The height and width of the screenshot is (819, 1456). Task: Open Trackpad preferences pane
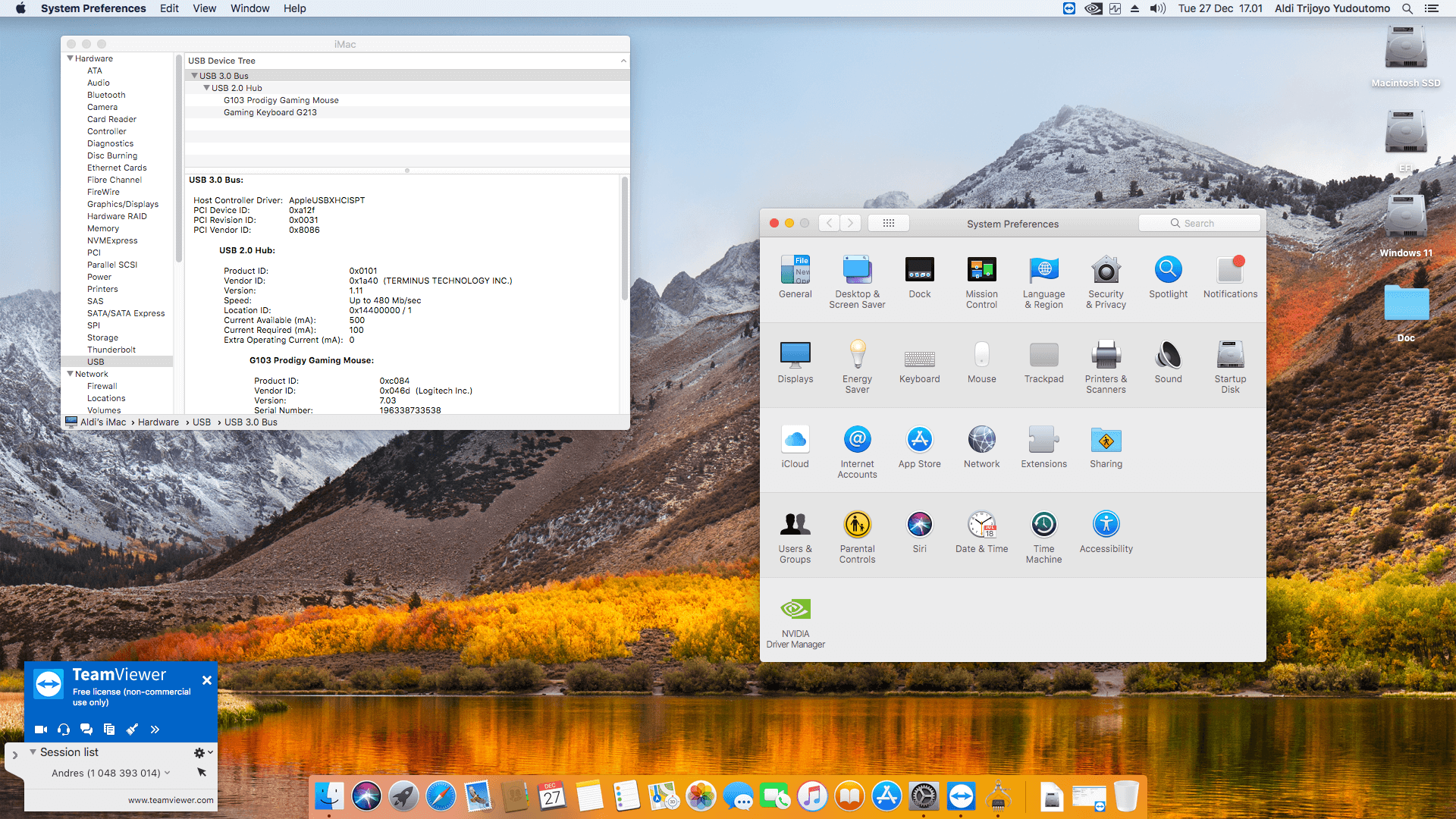1043,362
